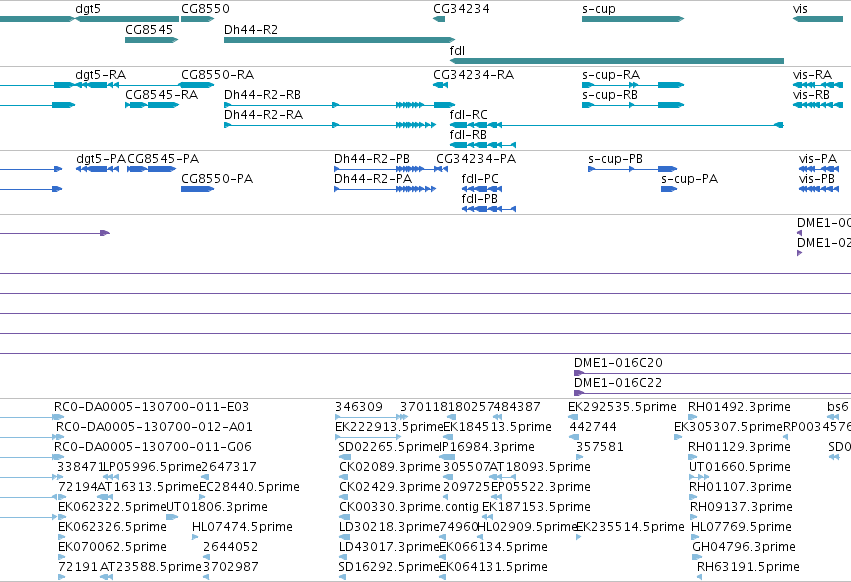
Task: Click the DME1-016C20 clone label
Action: [618, 363]
